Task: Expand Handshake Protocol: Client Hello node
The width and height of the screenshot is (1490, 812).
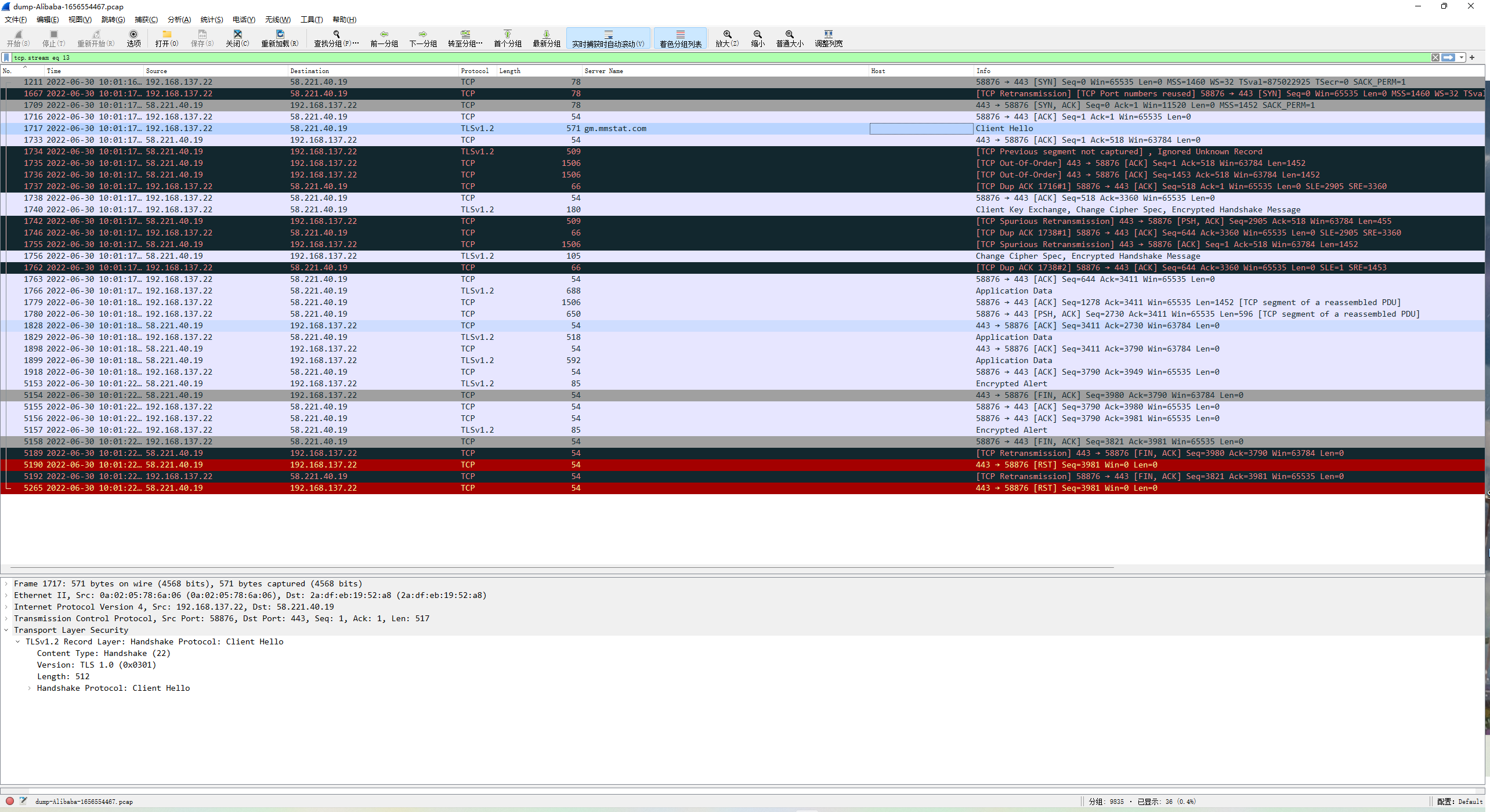Action: click(30, 688)
